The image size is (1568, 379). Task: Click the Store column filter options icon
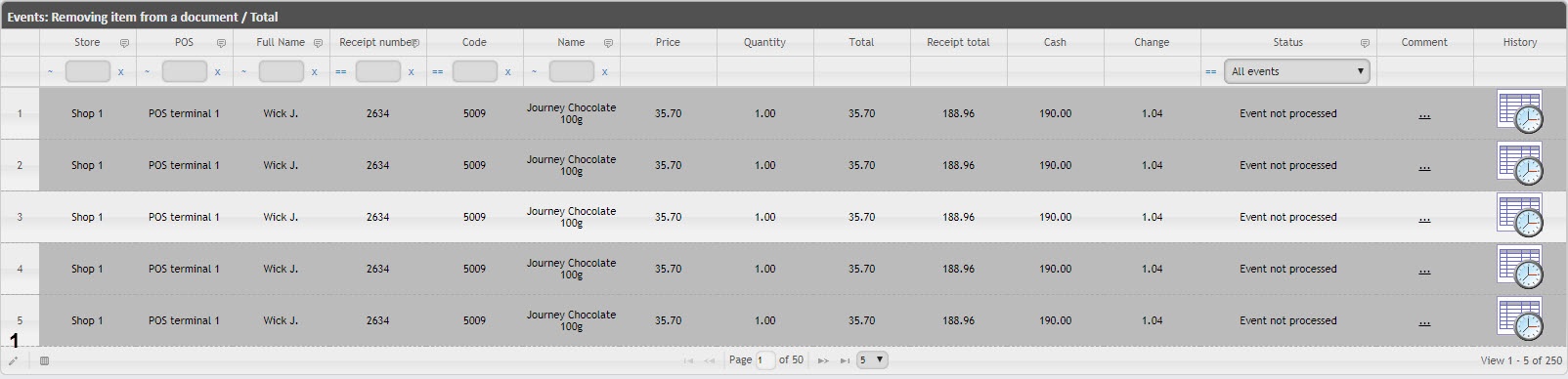pos(124,43)
